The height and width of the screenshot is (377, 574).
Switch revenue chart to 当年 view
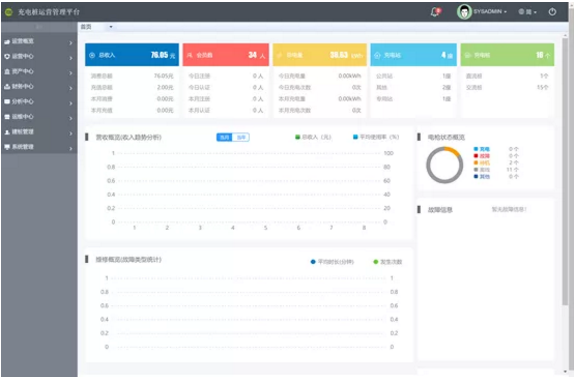coord(241,137)
